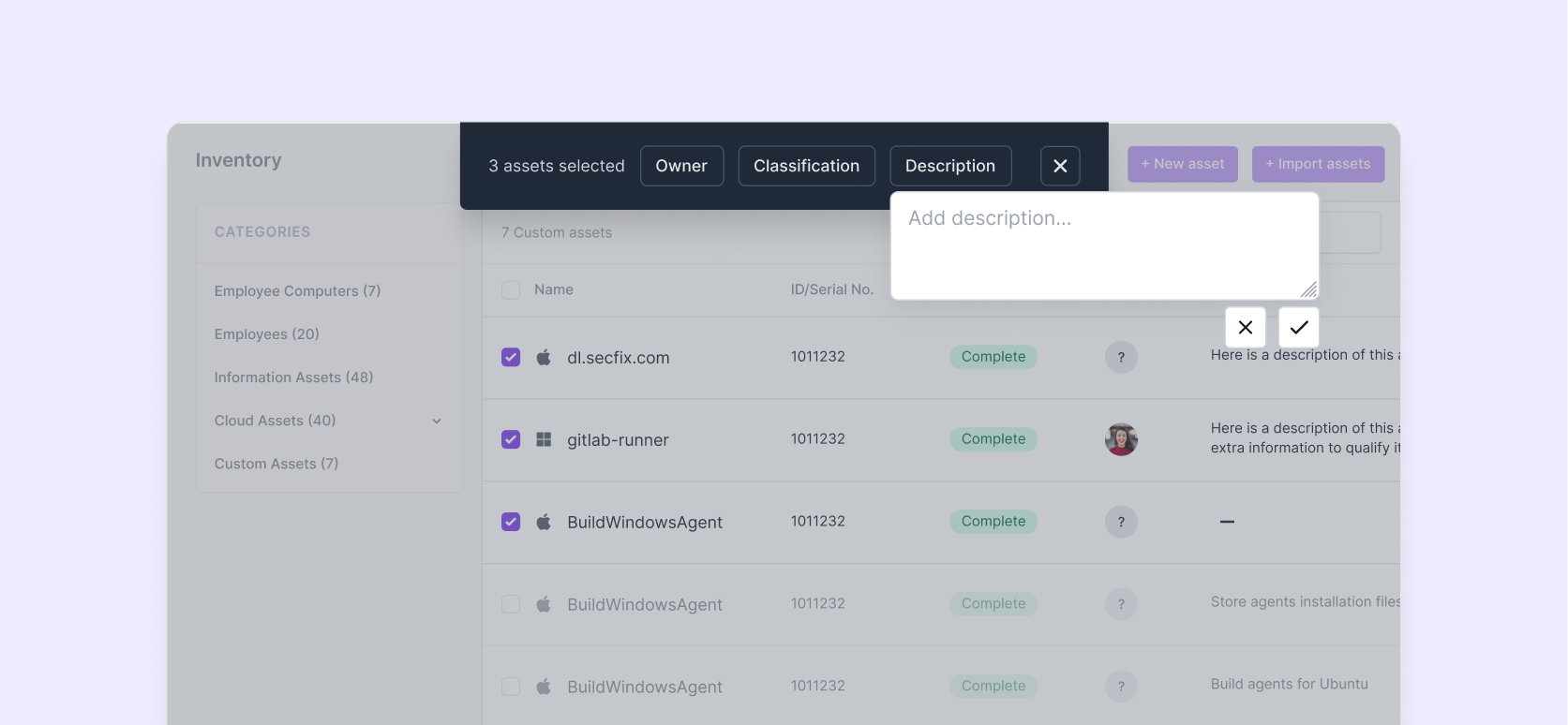The width and height of the screenshot is (1568, 725).
Task: Open the gitlab-runner asset name
Action: click(x=618, y=440)
